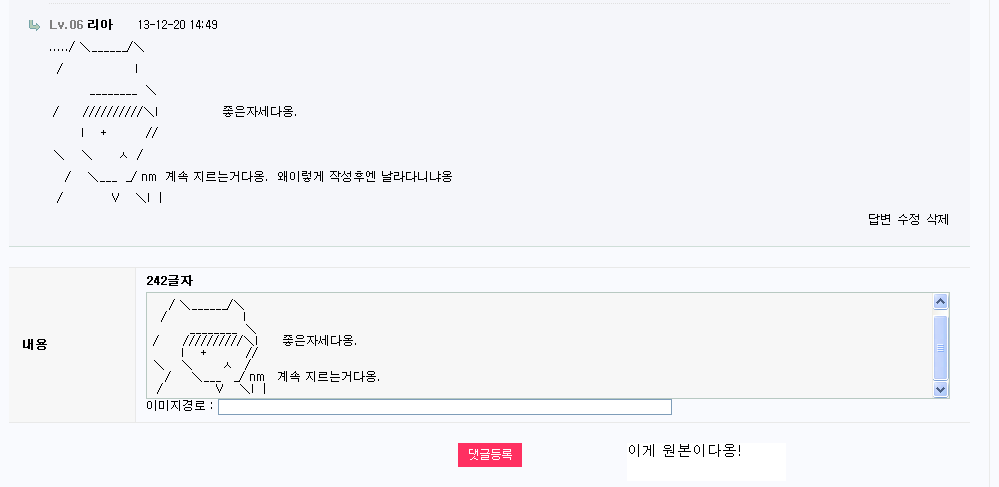
Task: Click the scrollbar down arrow in the comment box
Action: coord(940,389)
